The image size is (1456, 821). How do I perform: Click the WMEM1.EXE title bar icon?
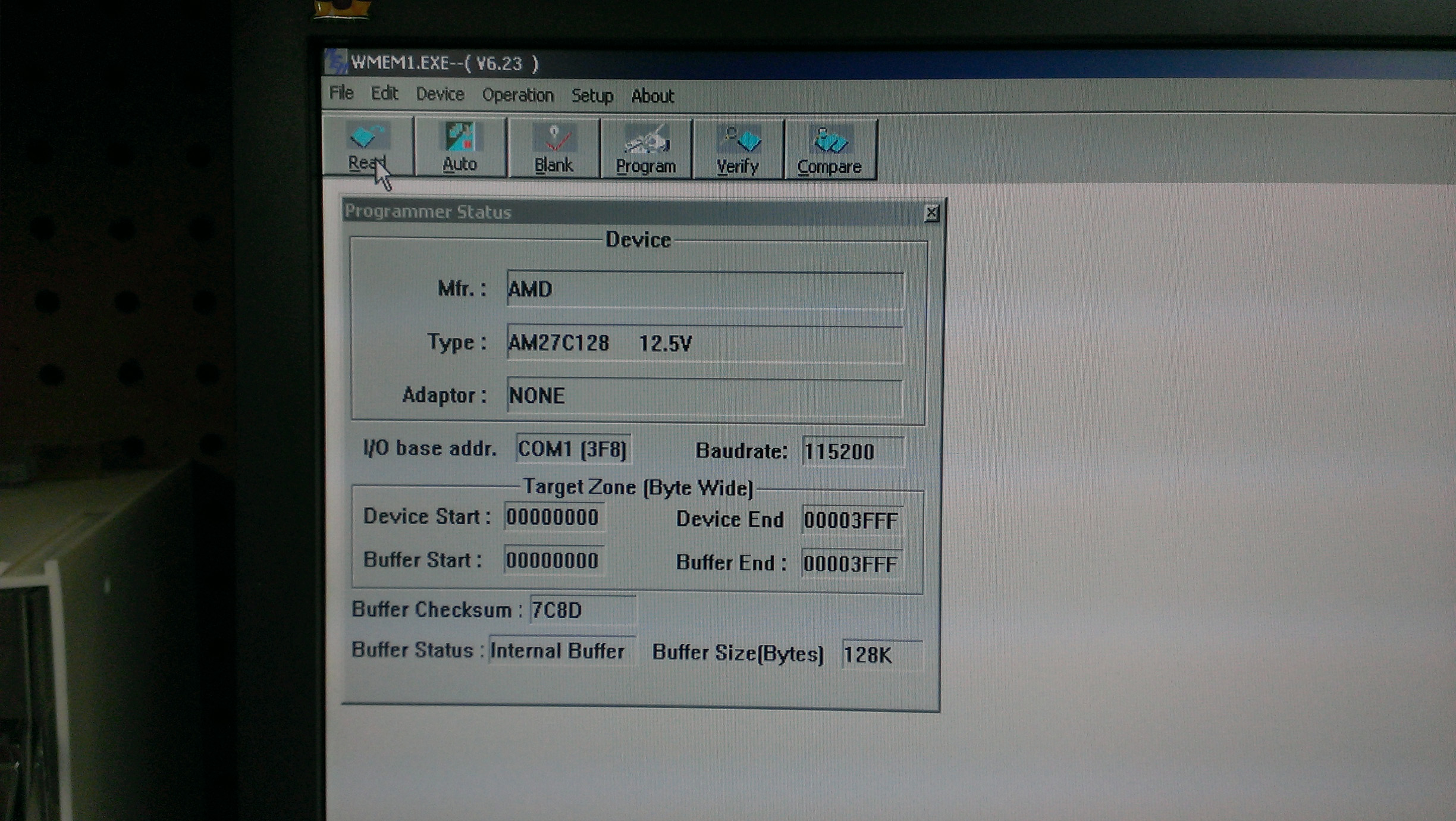point(336,61)
